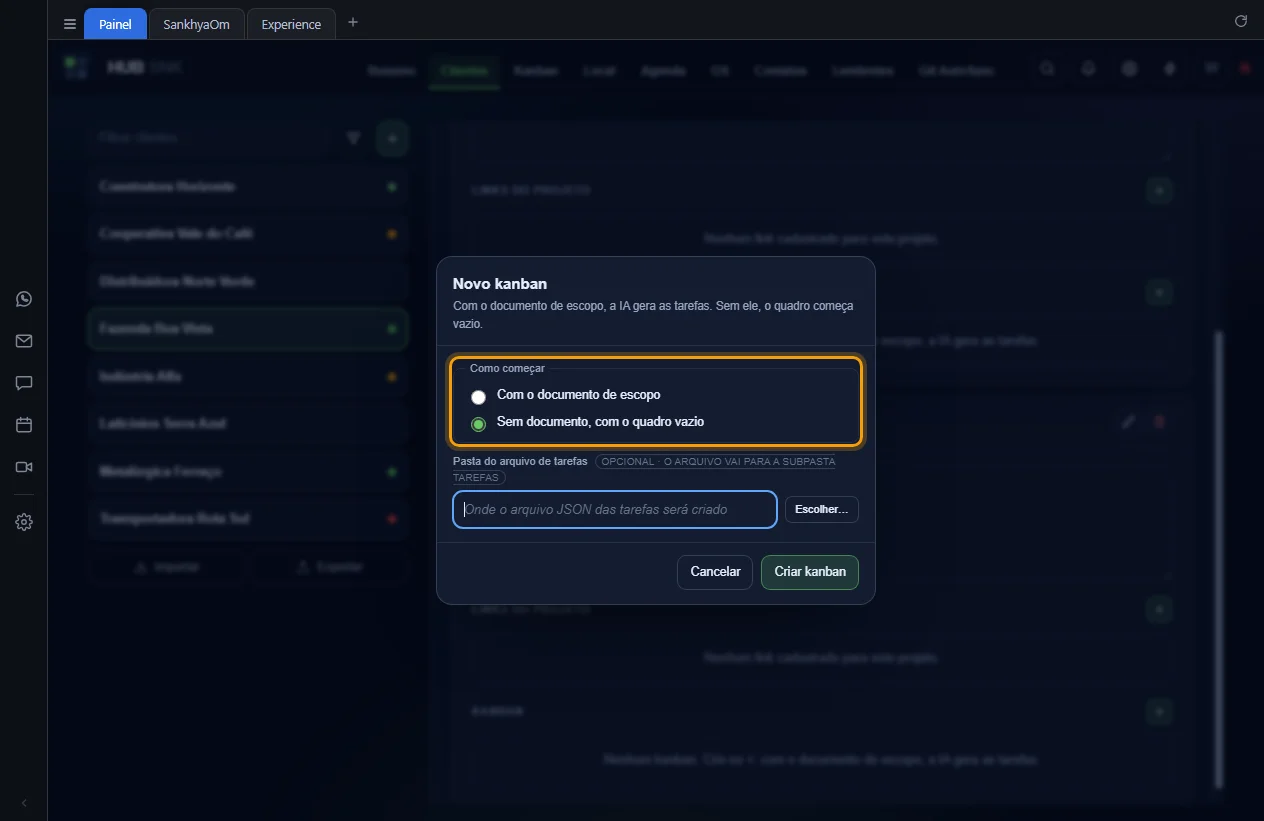Viewport: 1264px width, 821px height.
Task: Select Transportadora Rota Sul client
Action: pyautogui.click(x=248, y=519)
